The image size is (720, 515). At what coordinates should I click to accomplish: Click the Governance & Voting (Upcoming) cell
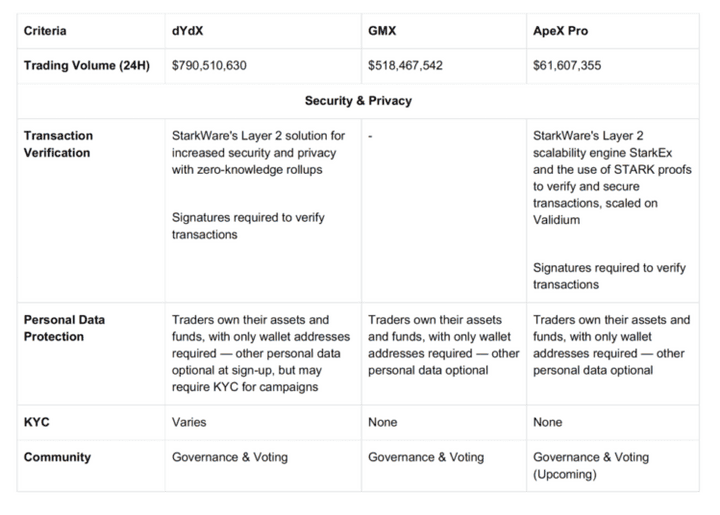click(592, 465)
